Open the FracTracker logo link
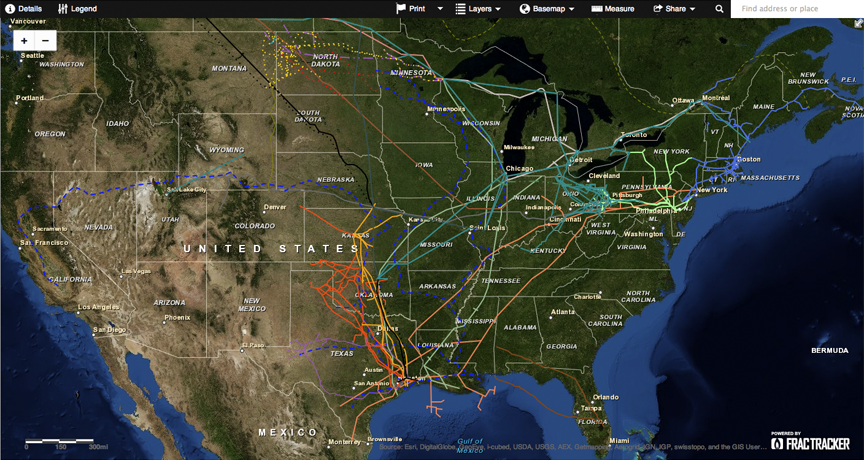 coord(810,443)
